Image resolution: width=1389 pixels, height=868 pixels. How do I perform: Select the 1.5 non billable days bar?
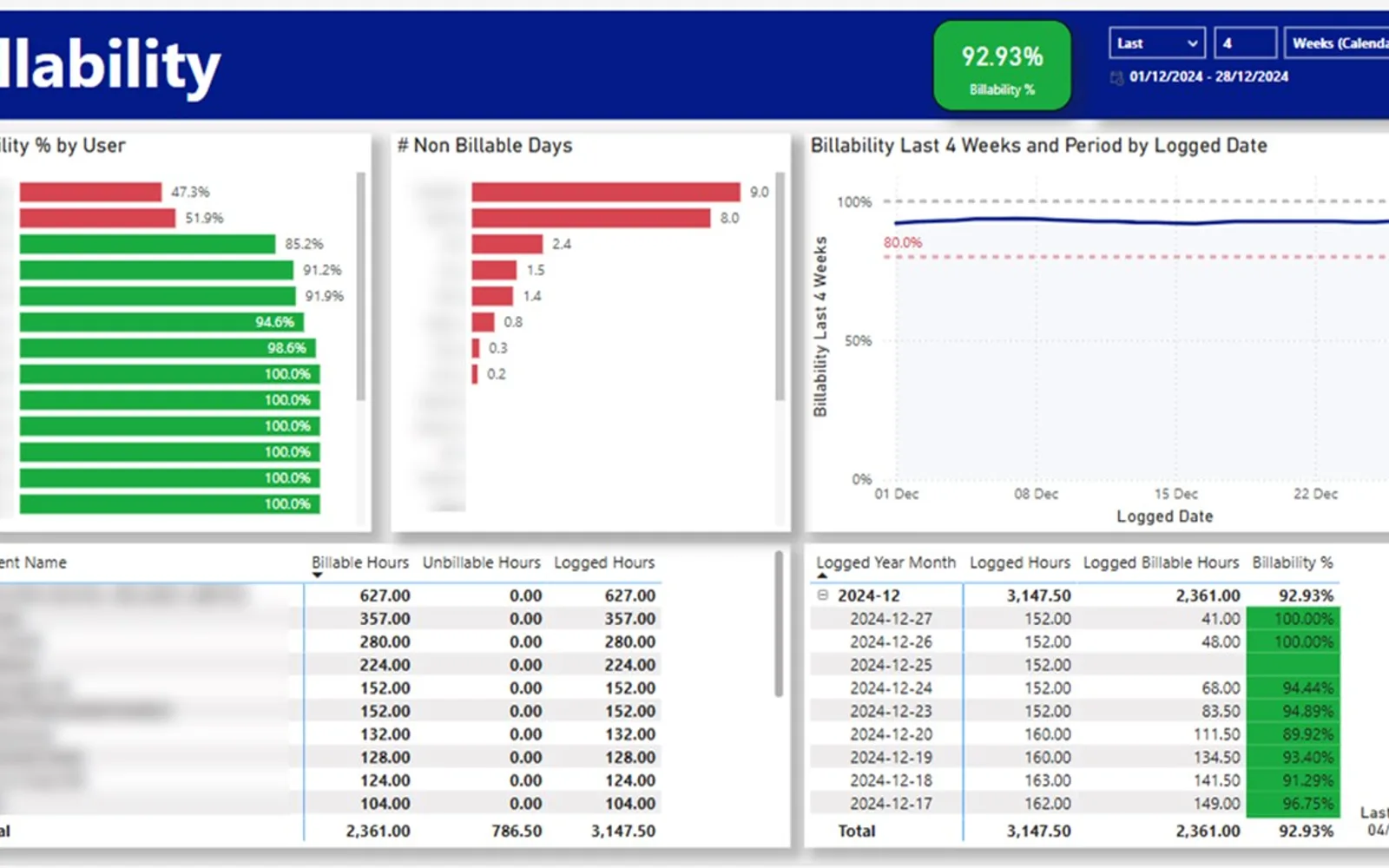coord(494,270)
